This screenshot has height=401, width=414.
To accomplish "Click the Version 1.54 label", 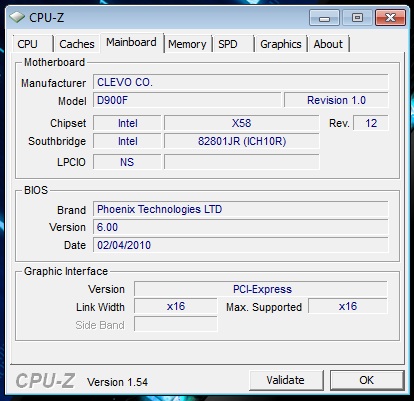I will [117, 382].
